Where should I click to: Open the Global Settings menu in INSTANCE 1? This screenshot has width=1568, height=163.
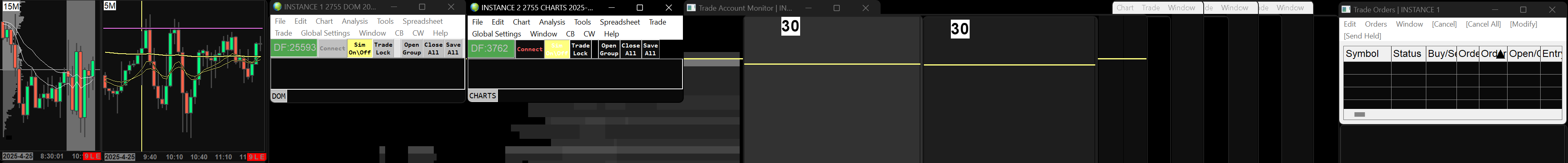click(x=325, y=33)
